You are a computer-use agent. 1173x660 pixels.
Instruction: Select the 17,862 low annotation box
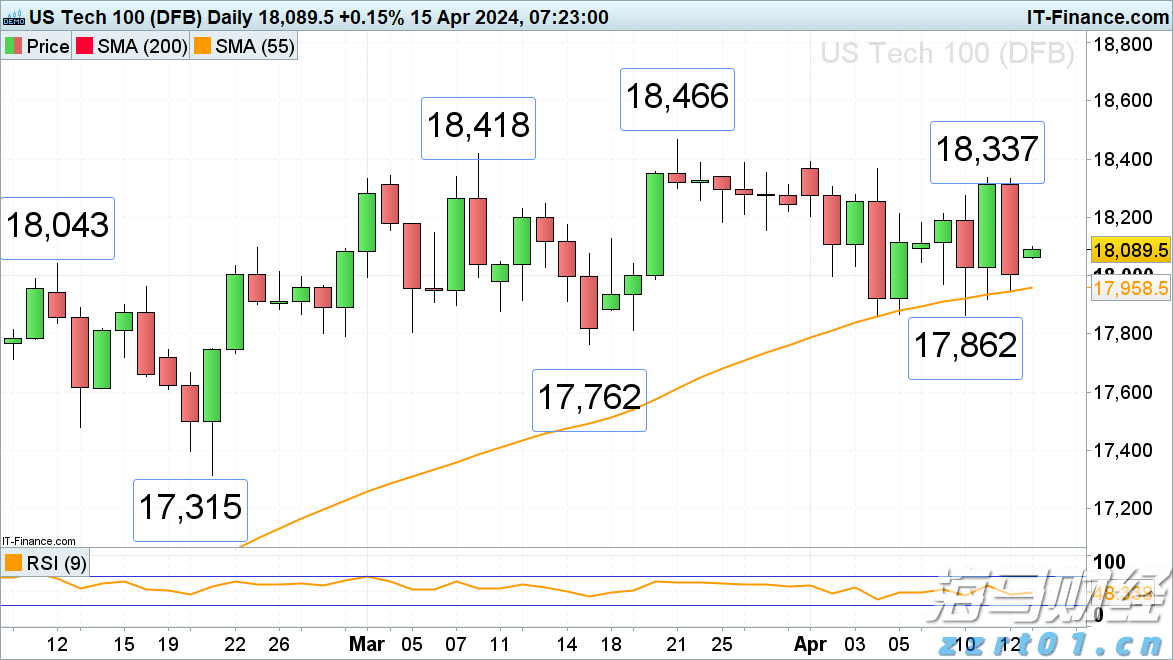tap(965, 346)
